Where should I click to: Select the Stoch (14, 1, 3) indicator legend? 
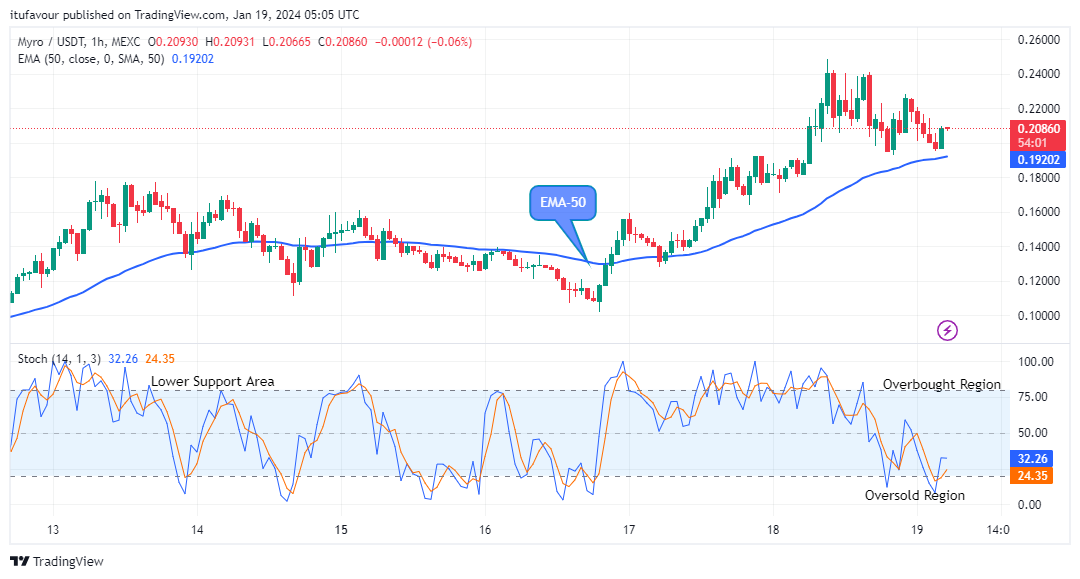pos(59,359)
